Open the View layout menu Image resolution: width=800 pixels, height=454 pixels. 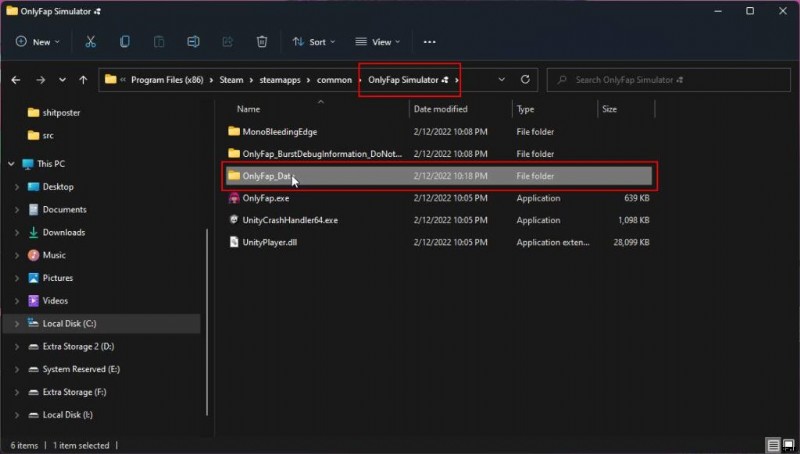[x=378, y=42]
